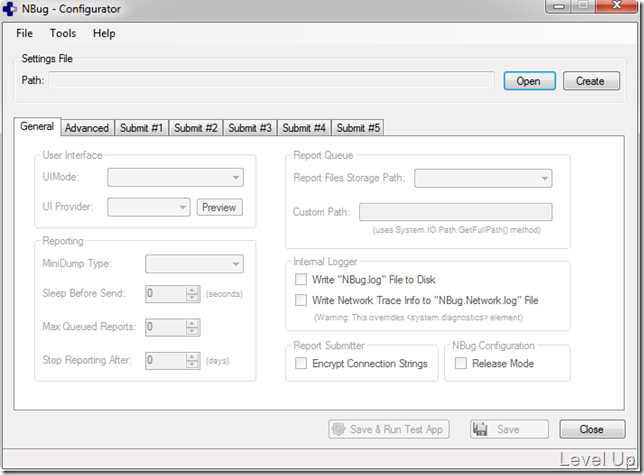Open the Submit #5 tab
Viewport: 644px width, 475px height.
(358, 128)
